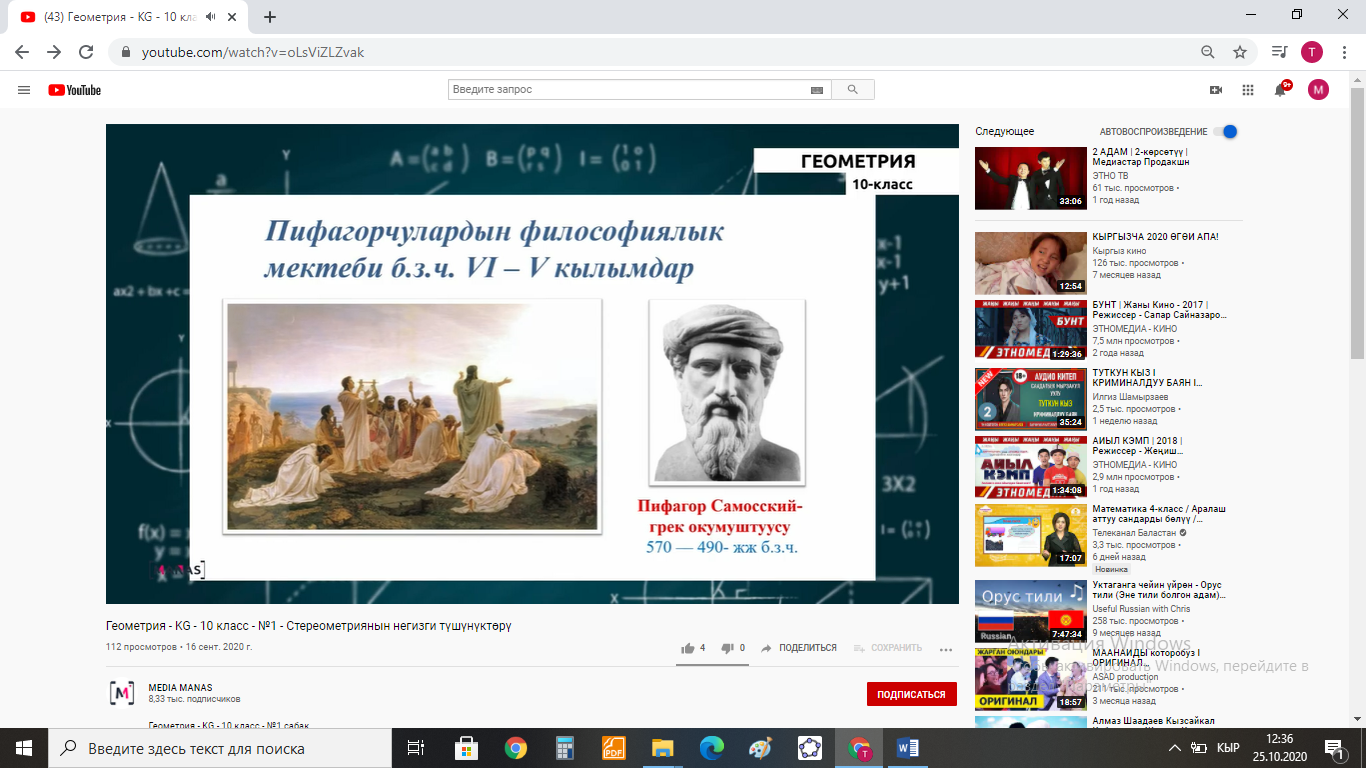Viewport: 1366px width, 768px height.
Task: Subscribe with the ПОДПИСАТЬСЯ button
Action: 911,694
